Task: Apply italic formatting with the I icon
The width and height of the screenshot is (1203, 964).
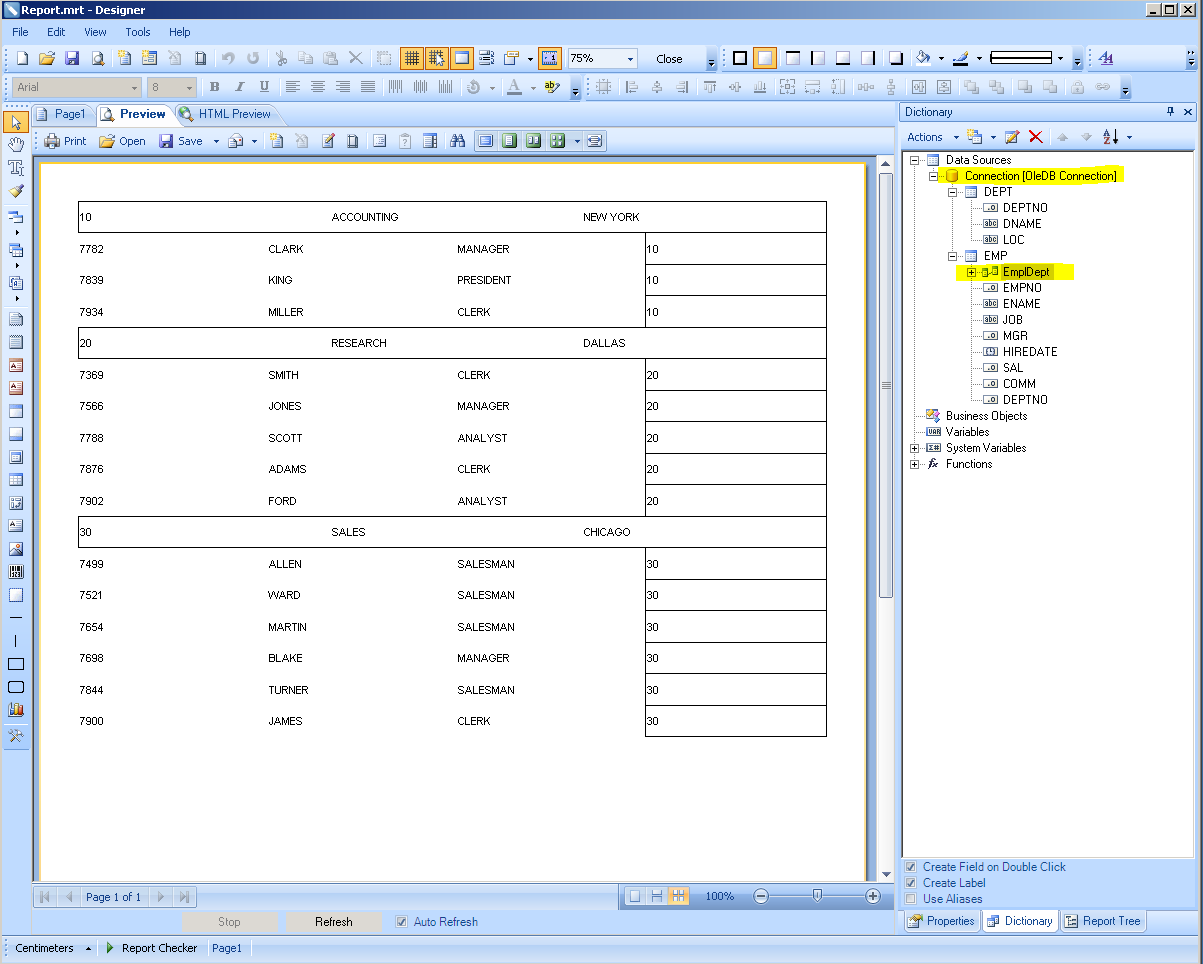Action: (239, 87)
